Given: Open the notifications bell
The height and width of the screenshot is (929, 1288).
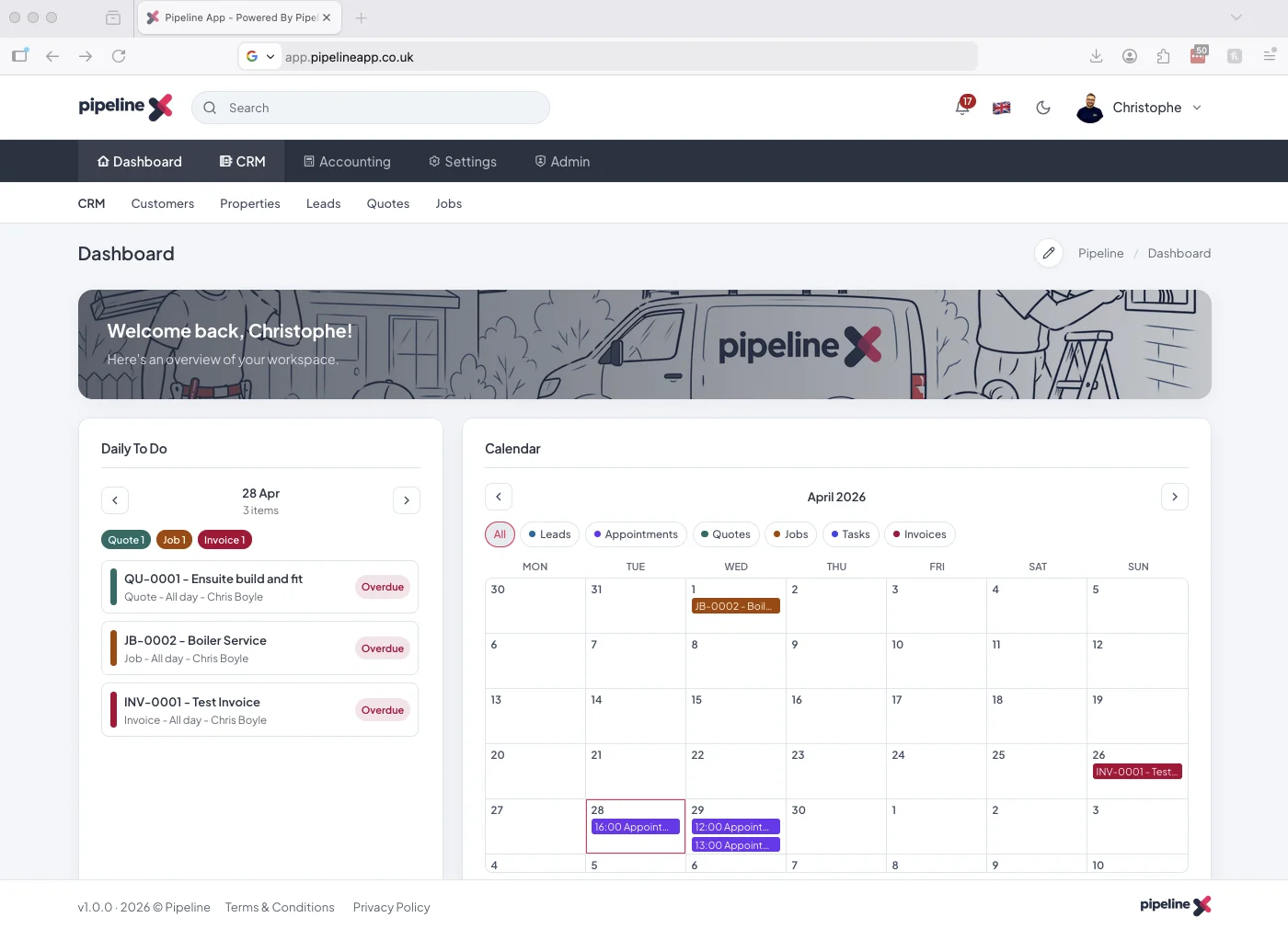Looking at the screenshot, I should coord(962,108).
